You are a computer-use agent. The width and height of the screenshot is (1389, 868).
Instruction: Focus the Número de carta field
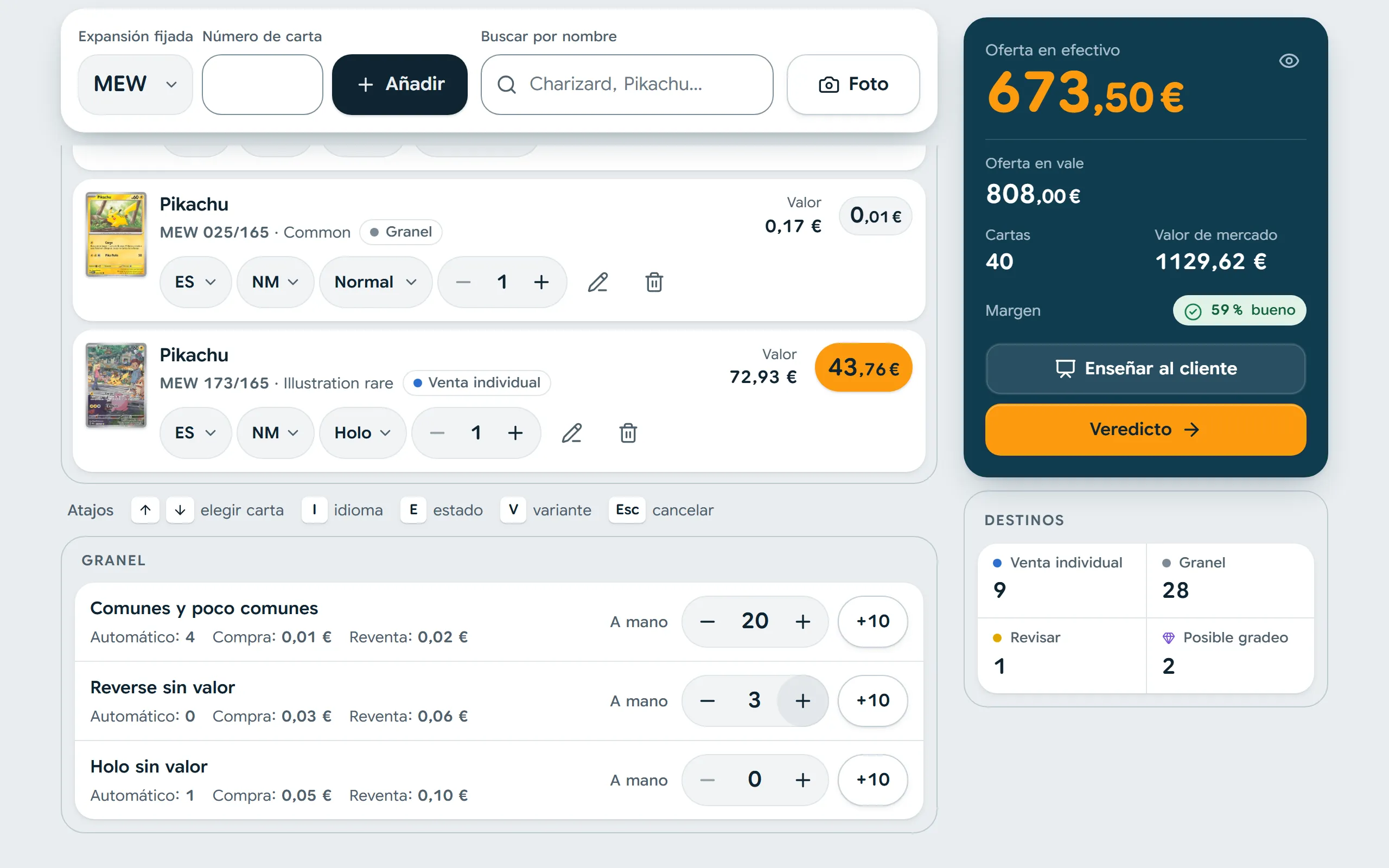pos(262,85)
